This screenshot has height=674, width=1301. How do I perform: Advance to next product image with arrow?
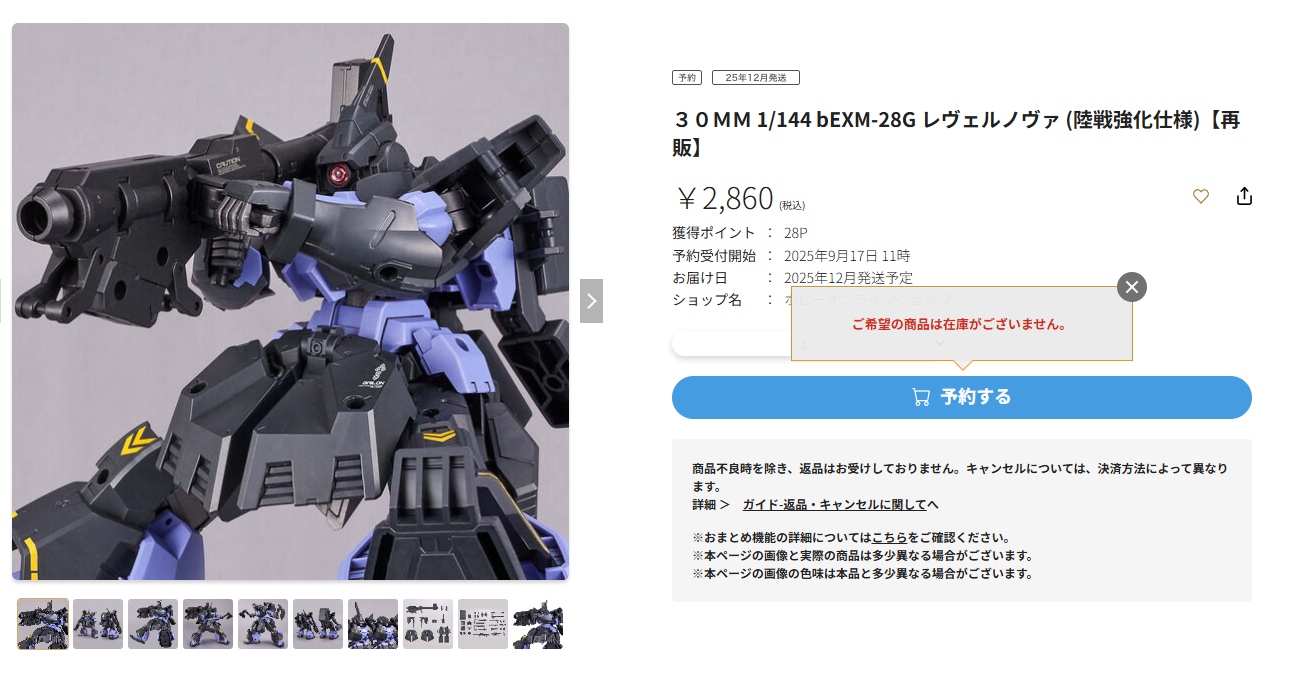click(591, 300)
